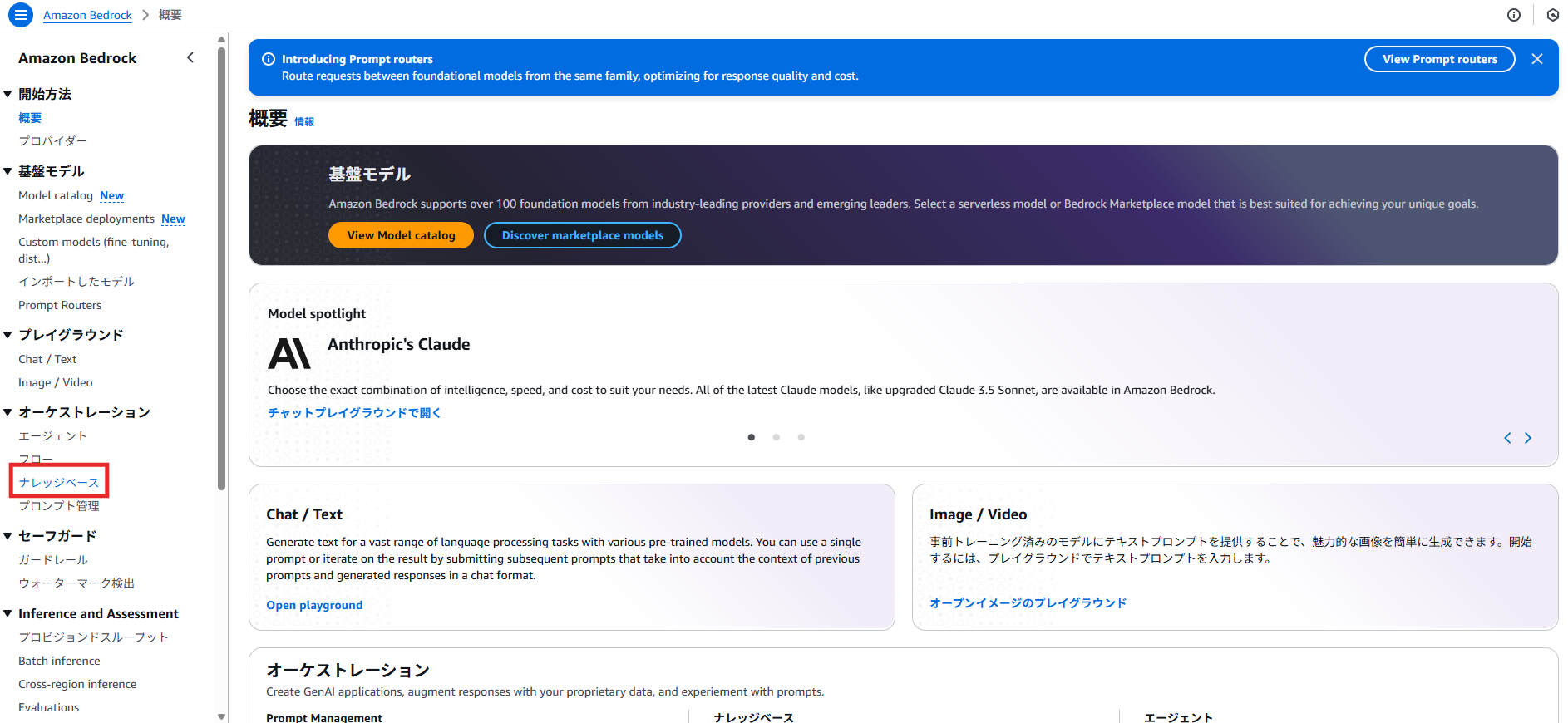Click the Anthropic's Claude title
The width and height of the screenshot is (1568, 723).
[x=399, y=344]
